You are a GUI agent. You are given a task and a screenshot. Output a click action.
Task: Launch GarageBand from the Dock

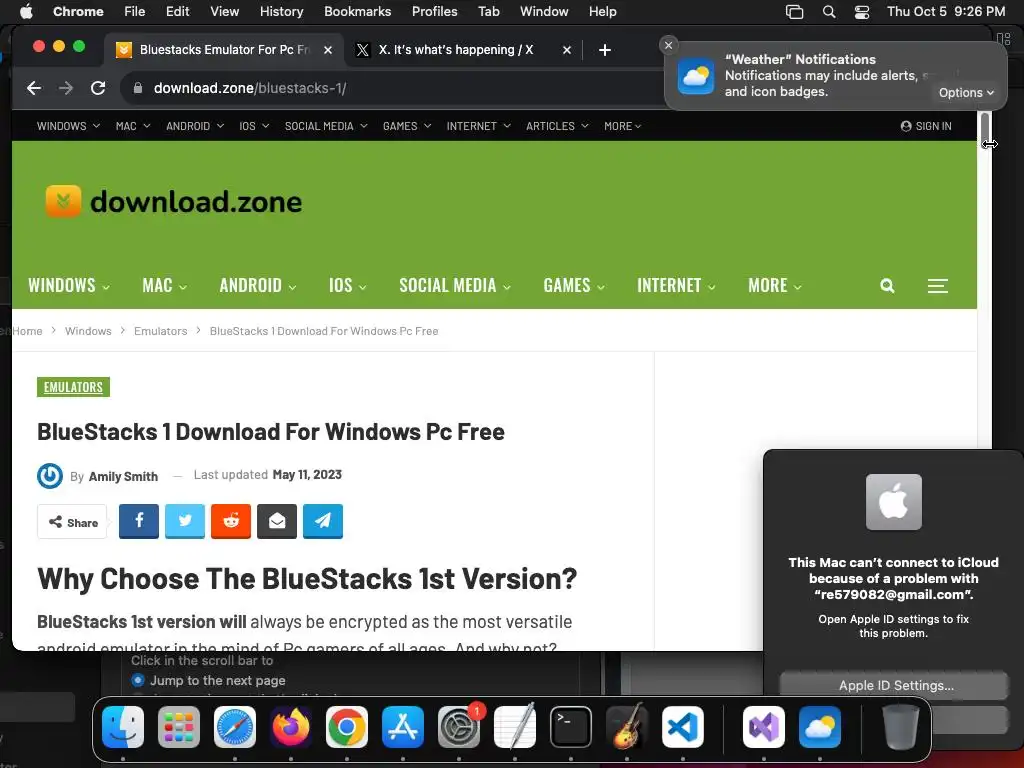pos(627,727)
